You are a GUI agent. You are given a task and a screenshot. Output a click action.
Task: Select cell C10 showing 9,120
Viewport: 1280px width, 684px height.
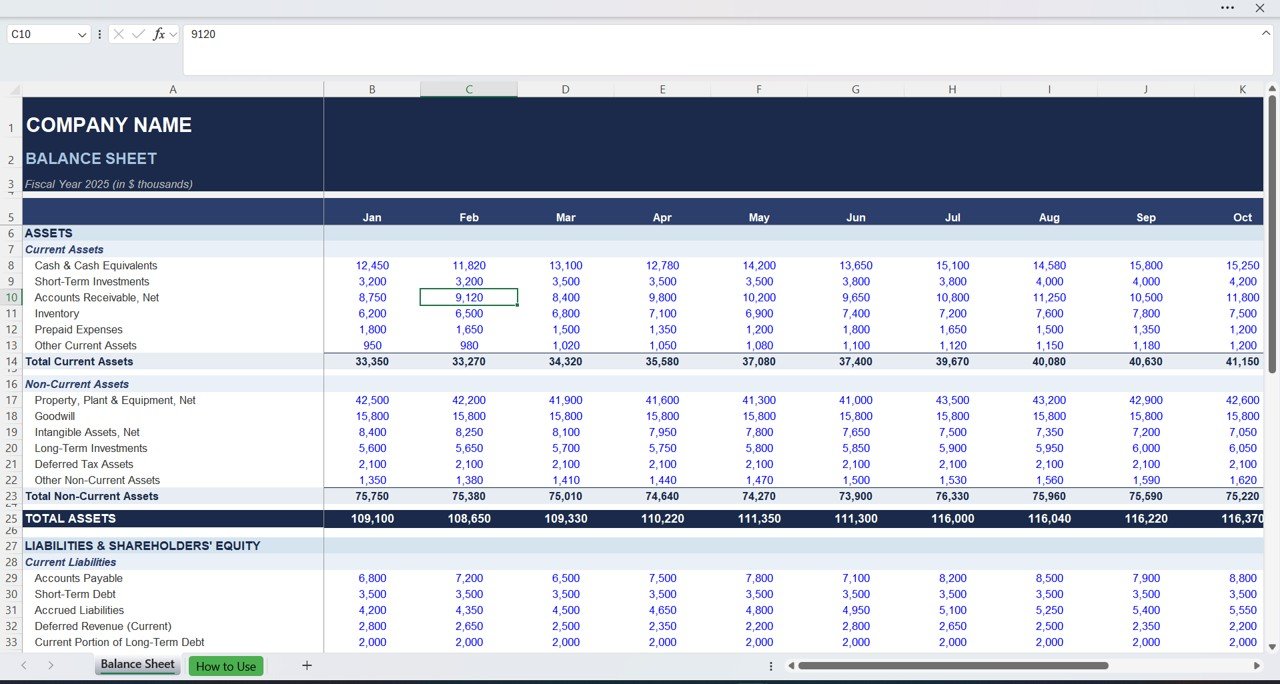click(x=469, y=297)
